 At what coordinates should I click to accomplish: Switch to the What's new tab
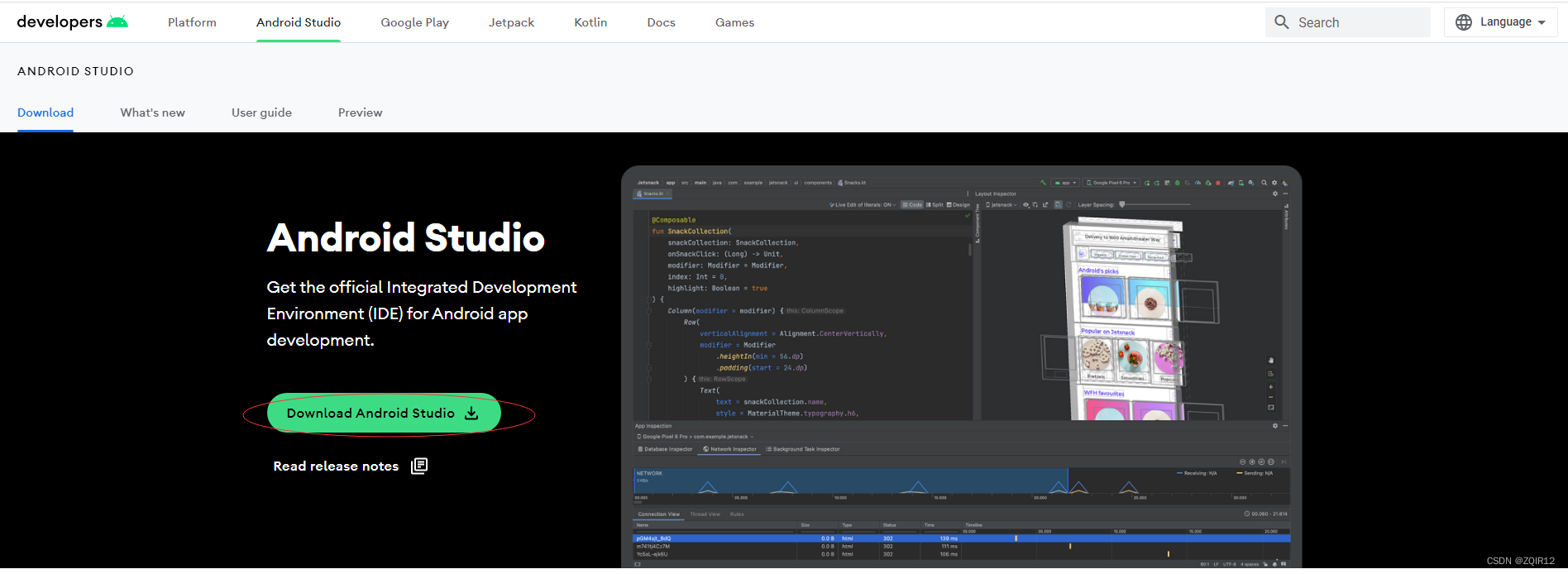(x=153, y=112)
